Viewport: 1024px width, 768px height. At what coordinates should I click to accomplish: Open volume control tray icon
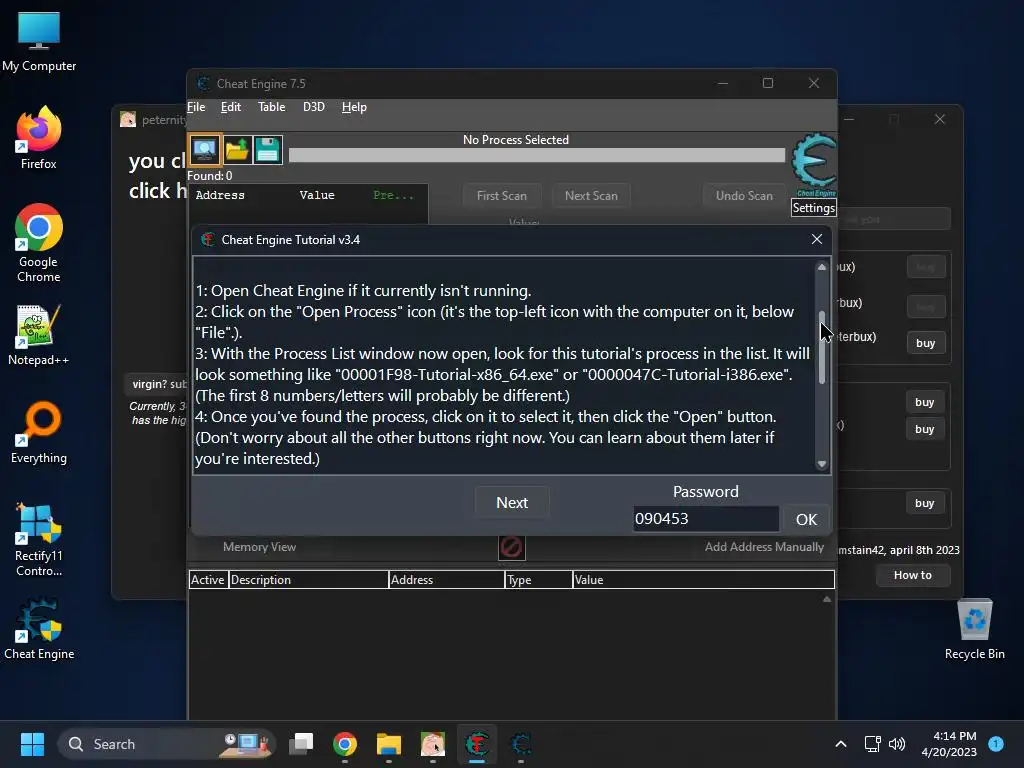pyautogui.click(x=897, y=744)
